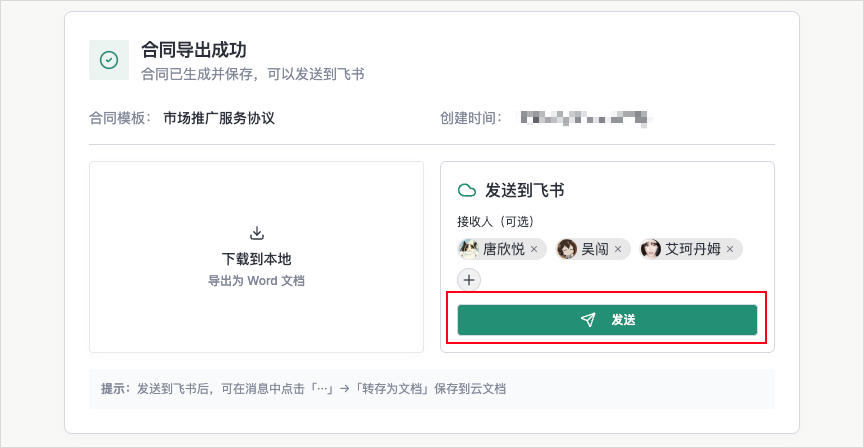864x448 pixels.
Task: Click the download arrow icon
Action: tap(256, 233)
